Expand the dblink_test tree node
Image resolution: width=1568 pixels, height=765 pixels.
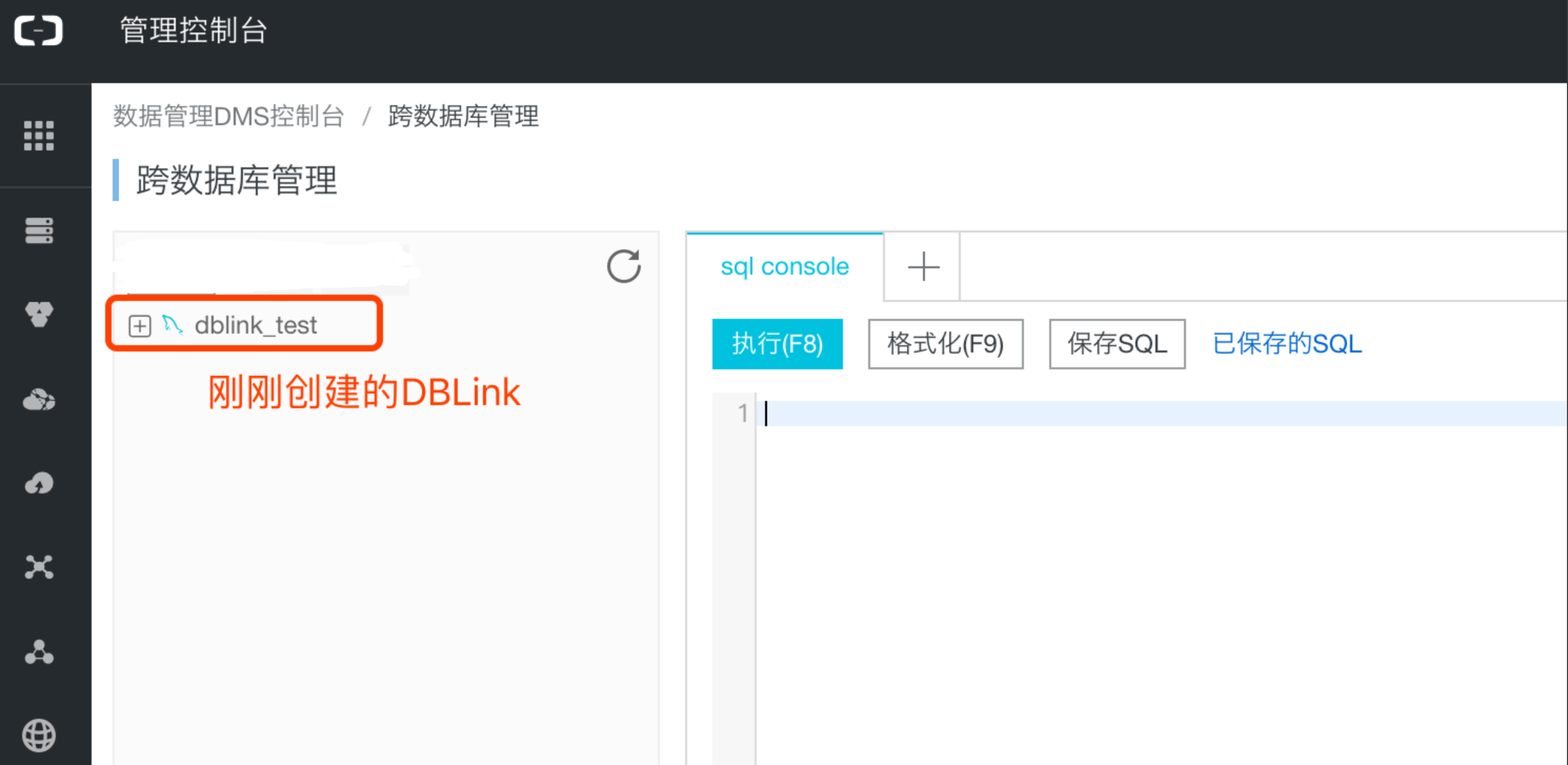[x=140, y=326]
